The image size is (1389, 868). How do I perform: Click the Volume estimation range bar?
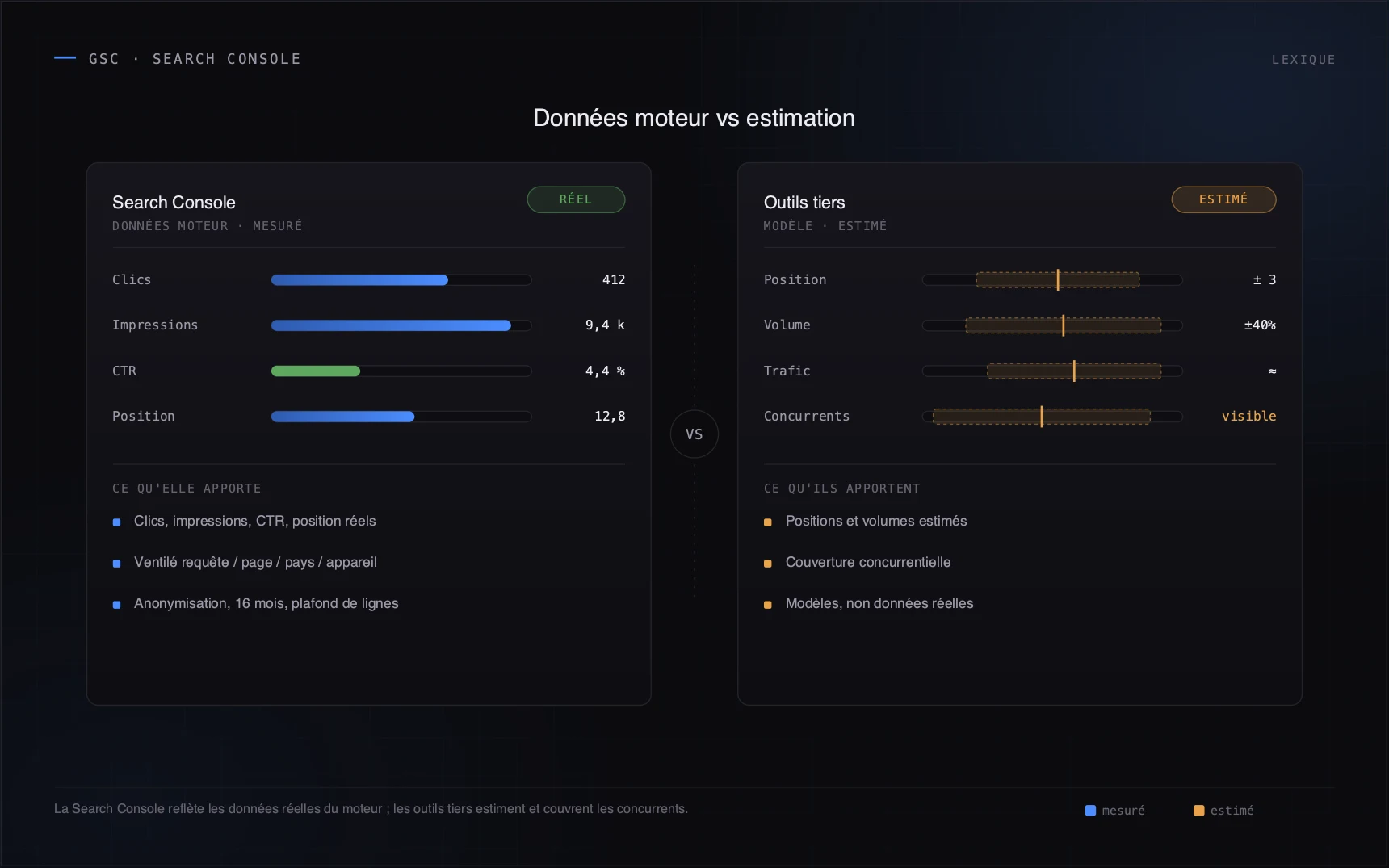[1052, 325]
